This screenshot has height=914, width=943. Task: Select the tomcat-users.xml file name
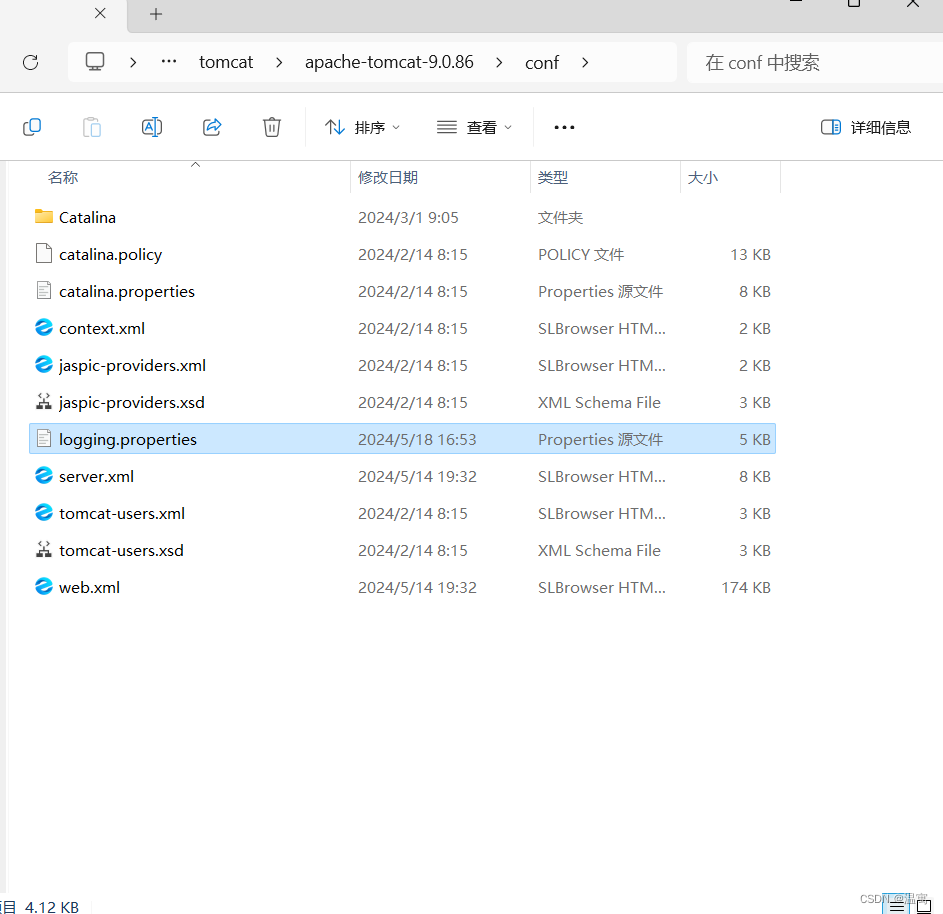(122, 514)
